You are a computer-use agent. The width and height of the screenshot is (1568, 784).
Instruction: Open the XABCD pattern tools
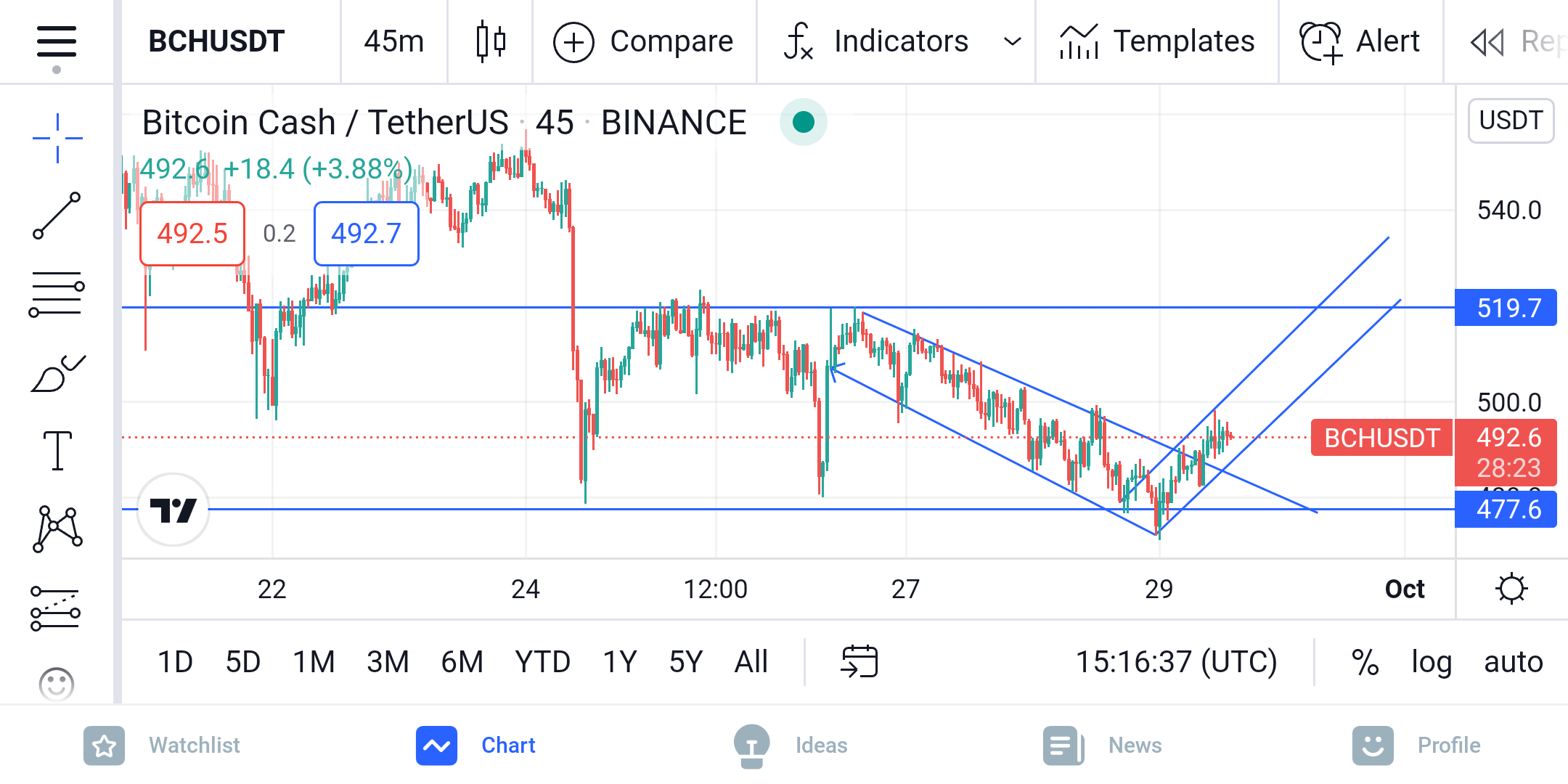click(x=57, y=528)
